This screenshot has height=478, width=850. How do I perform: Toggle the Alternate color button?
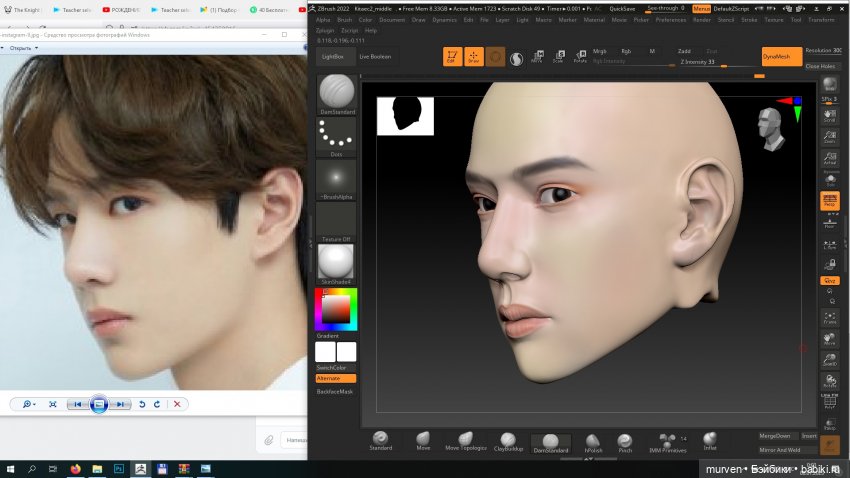pyautogui.click(x=336, y=378)
